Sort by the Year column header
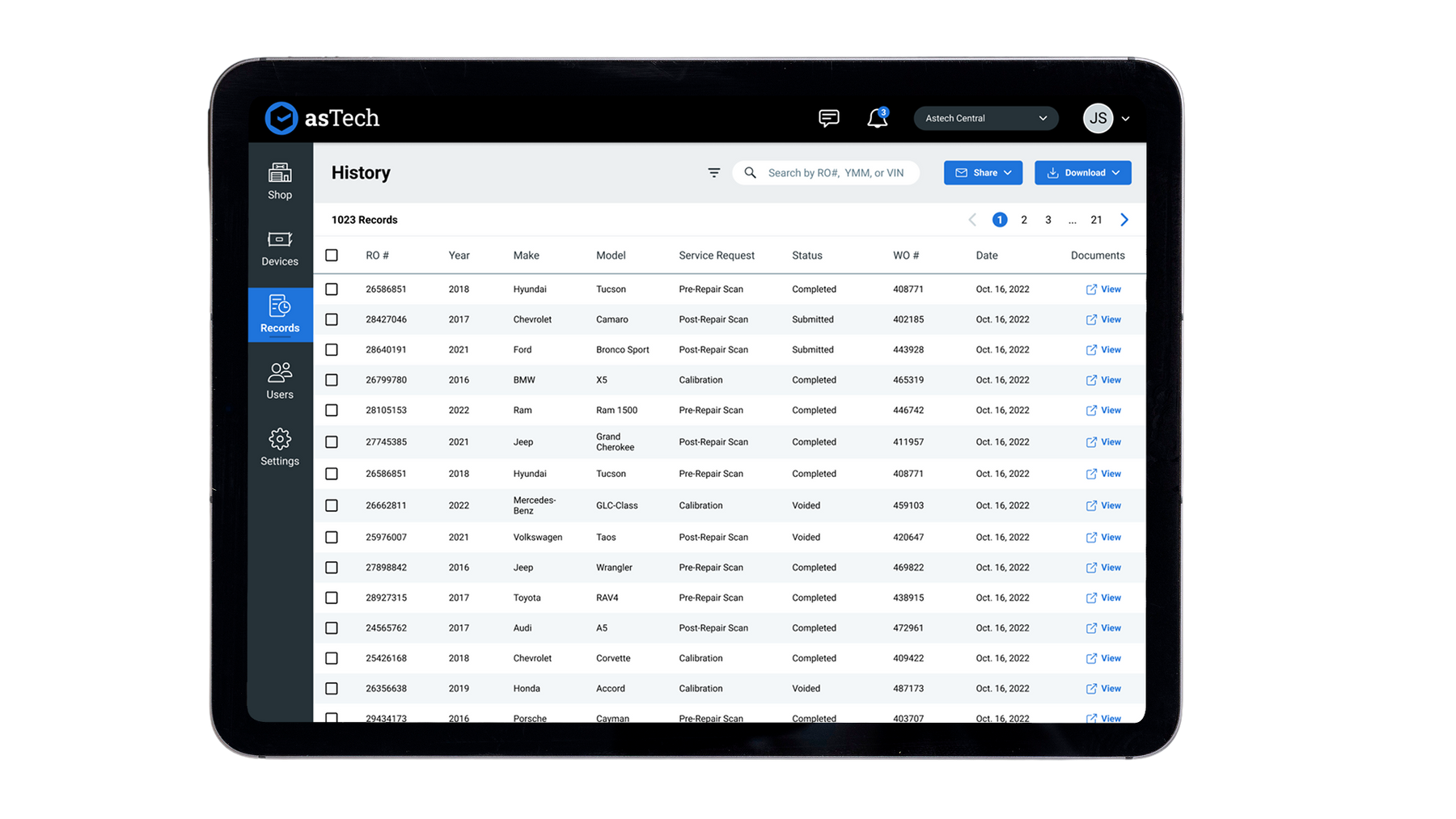The width and height of the screenshot is (1456, 819). click(x=459, y=255)
